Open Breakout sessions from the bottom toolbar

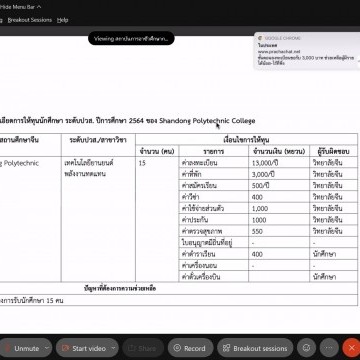coord(255,348)
